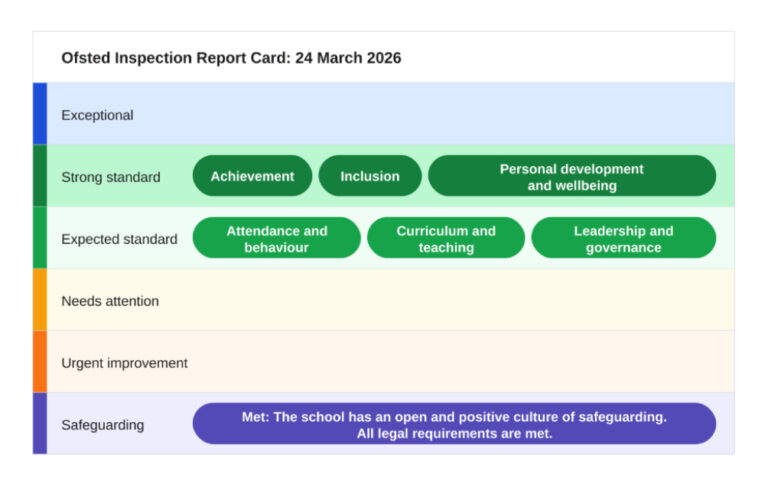Click the report card title heading
The height and width of the screenshot is (488, 768).
[231, 58]
